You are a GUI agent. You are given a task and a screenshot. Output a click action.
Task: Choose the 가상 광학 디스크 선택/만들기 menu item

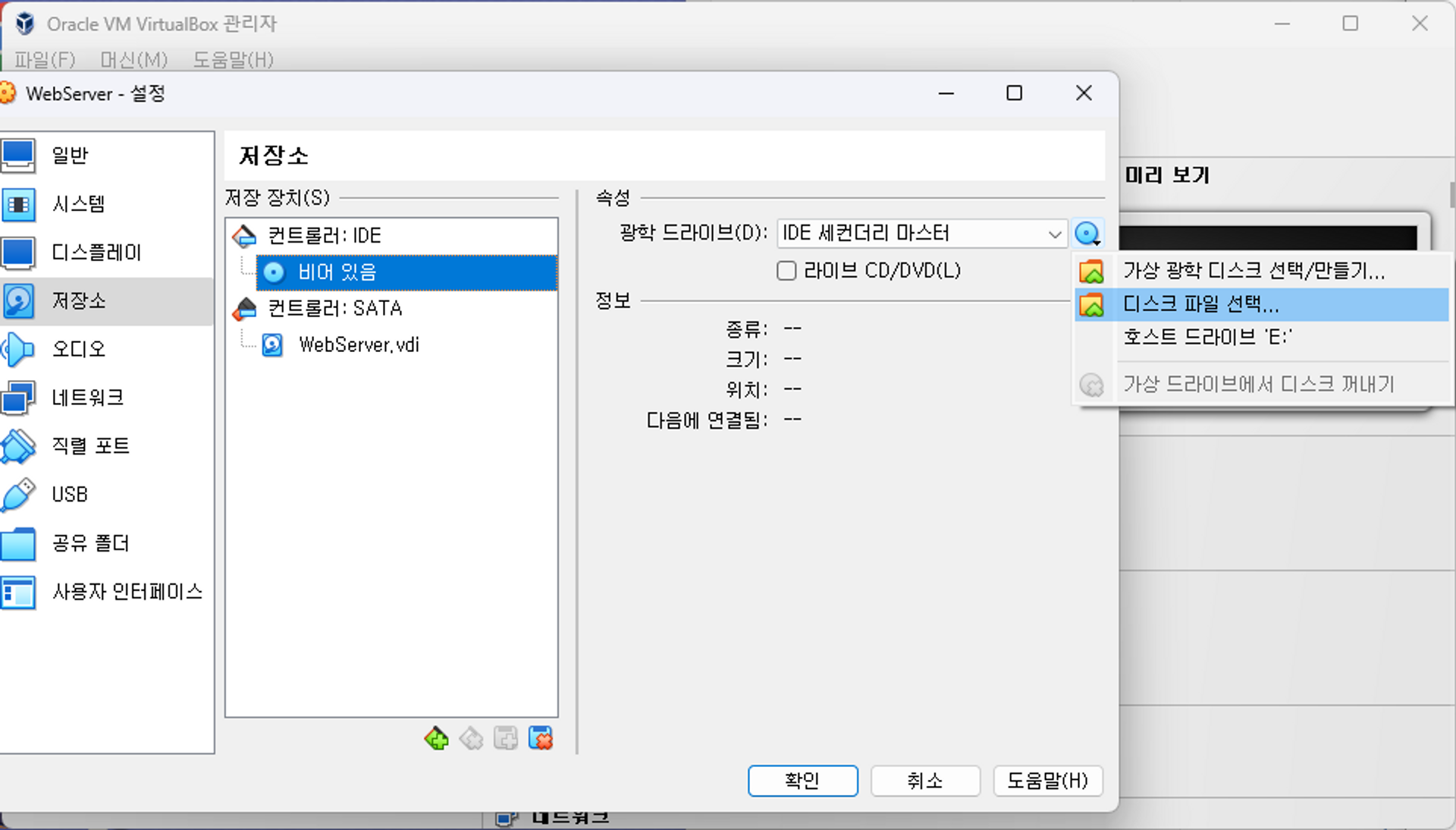[x=1253, y=271]
